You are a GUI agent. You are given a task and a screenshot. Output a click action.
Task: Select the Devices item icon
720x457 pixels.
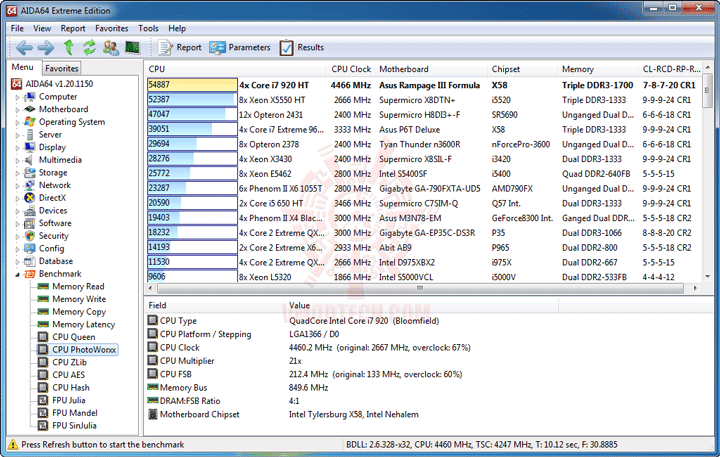30,211
